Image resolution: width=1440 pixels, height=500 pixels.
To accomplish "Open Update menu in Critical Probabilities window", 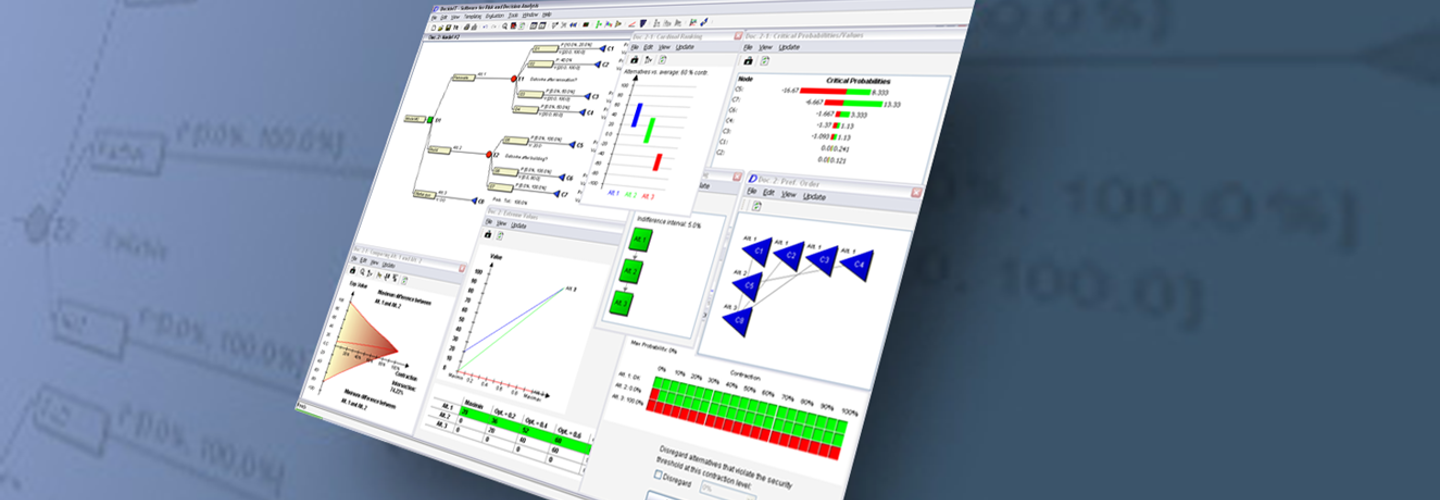I will tap(788, 47).
